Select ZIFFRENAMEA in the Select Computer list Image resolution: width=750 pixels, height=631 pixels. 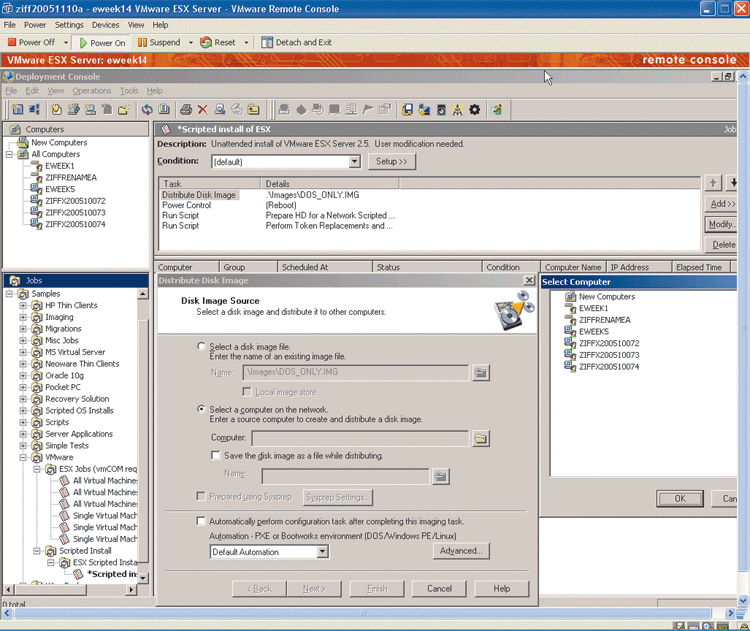pos(604,320)
